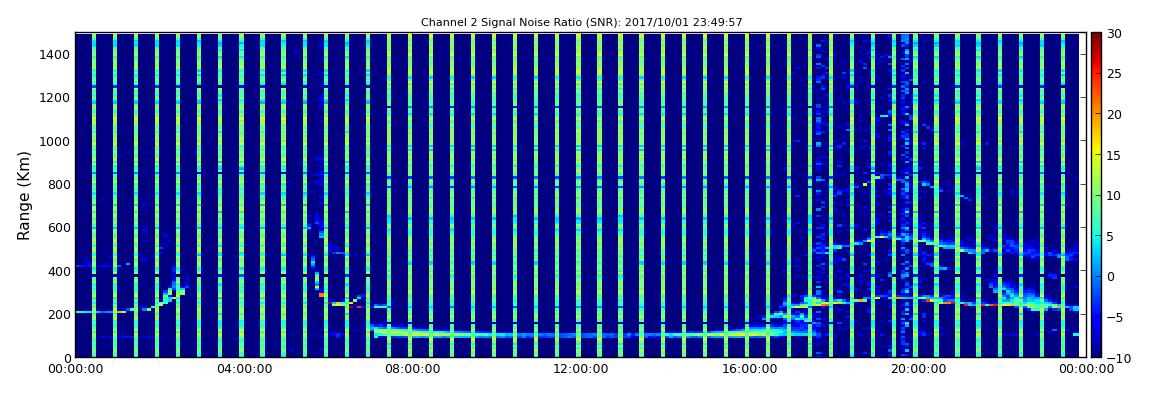Click the colorbar value 15
Viewport: 1150px width, 407px height.
point(1114,155)
